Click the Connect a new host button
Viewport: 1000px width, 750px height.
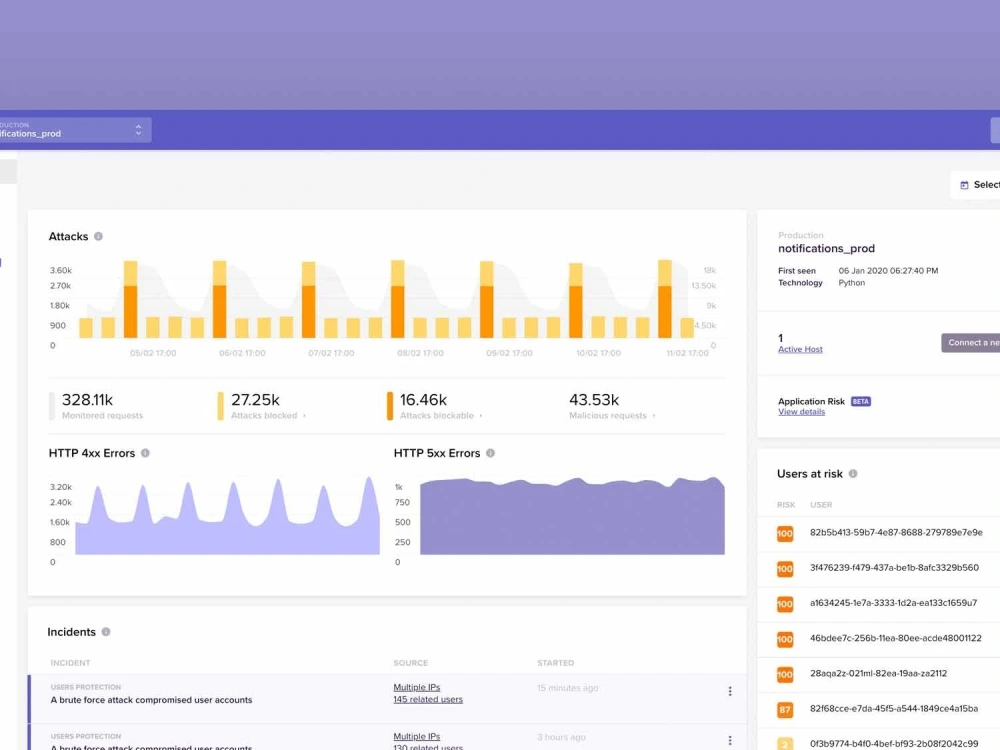(x=971, y=342)
